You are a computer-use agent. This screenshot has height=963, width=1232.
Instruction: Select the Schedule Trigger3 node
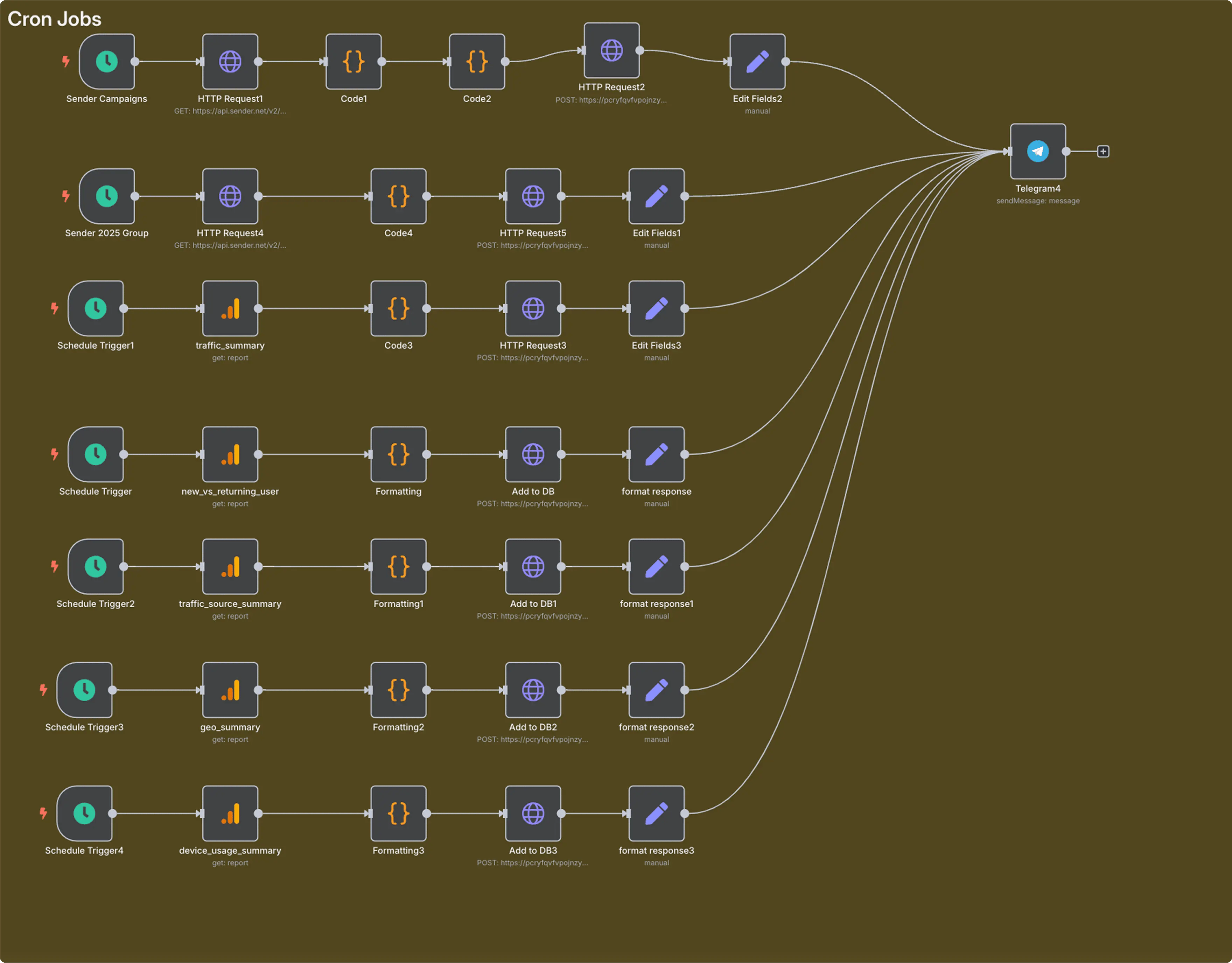84,690
